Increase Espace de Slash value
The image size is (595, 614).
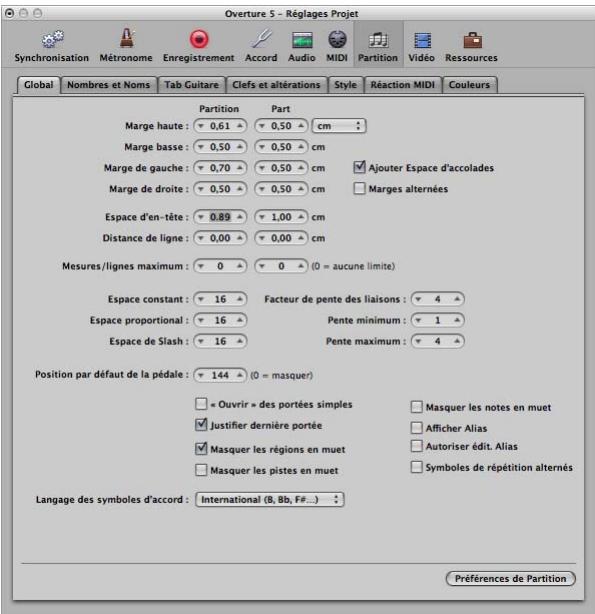tap(240, 341)
